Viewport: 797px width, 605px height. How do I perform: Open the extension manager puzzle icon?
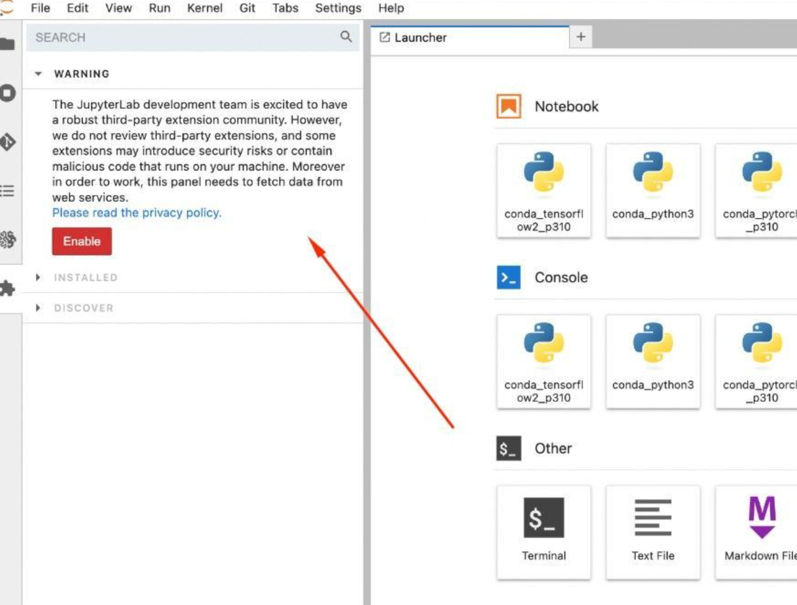coord(8,289)
